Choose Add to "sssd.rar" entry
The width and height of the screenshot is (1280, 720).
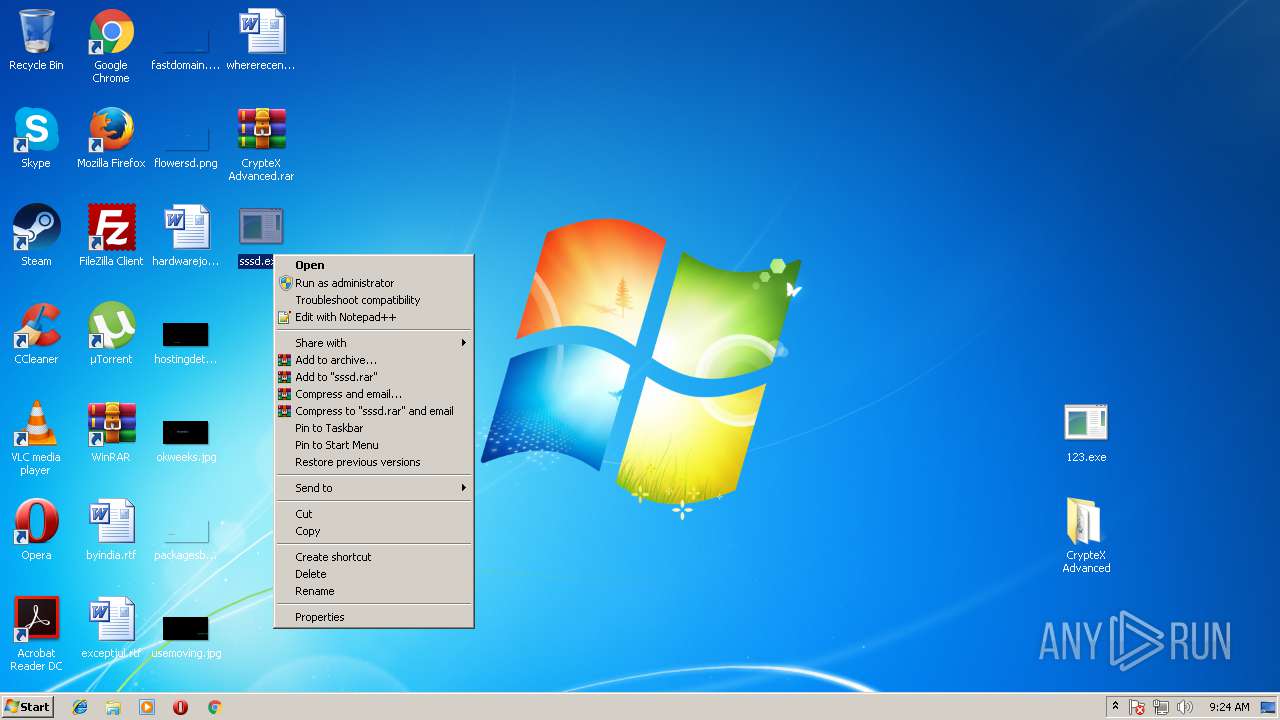(x=374, y=377)
